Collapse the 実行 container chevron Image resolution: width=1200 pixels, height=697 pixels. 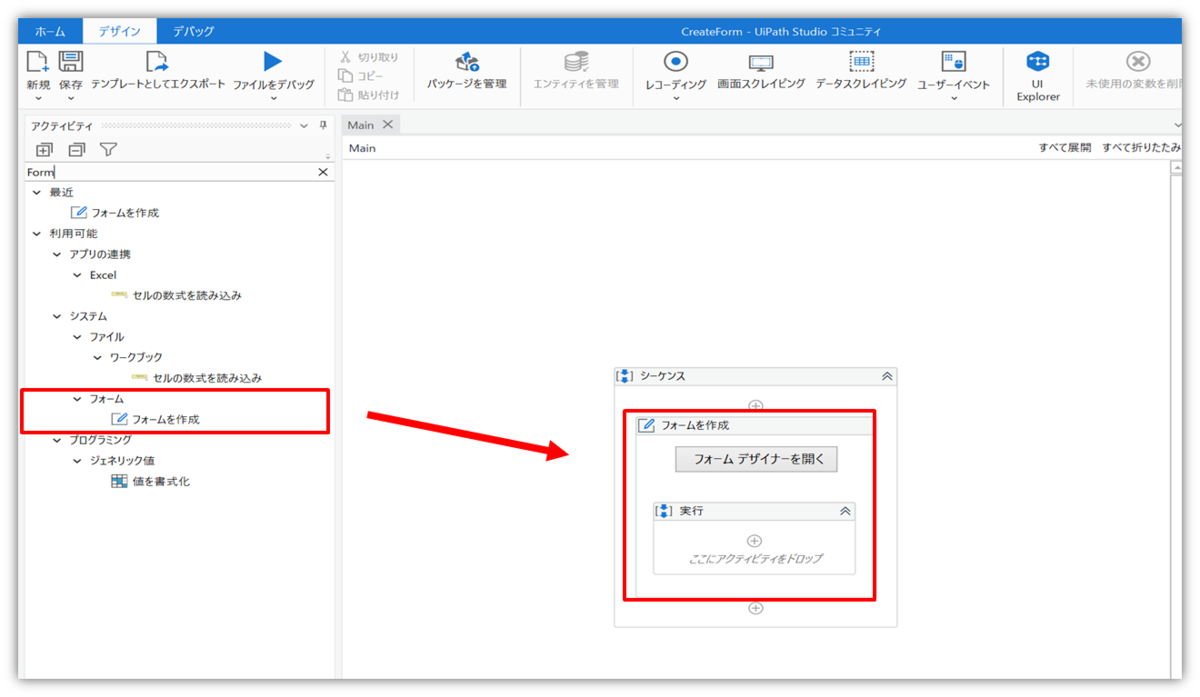click(845, 511)
